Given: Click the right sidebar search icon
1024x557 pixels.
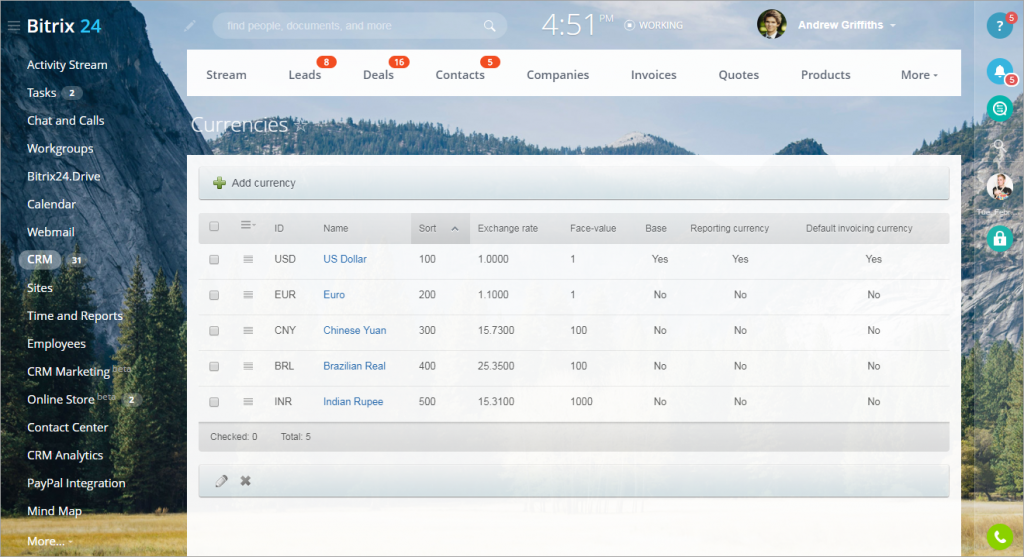Looking at the screenshot, I should coord(999,147).
